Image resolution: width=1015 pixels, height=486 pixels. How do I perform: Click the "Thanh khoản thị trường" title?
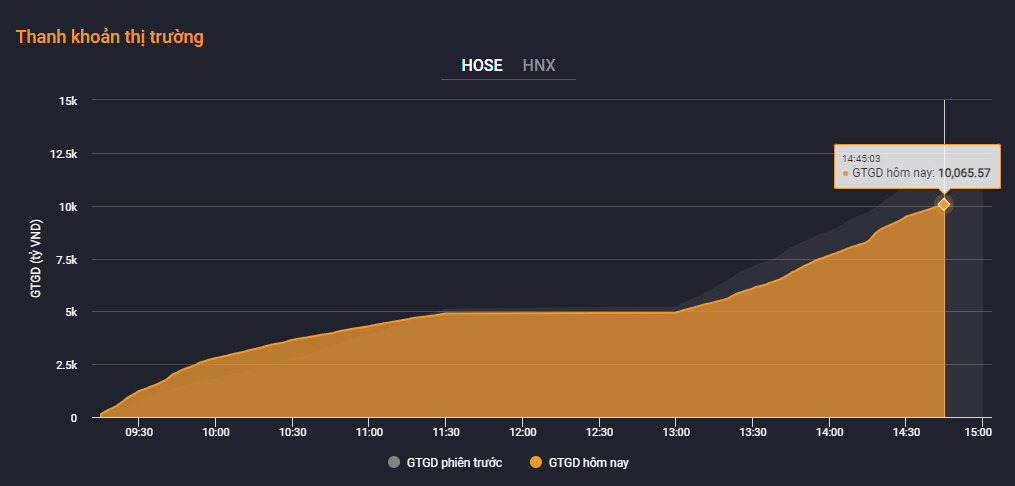point(110,37)
